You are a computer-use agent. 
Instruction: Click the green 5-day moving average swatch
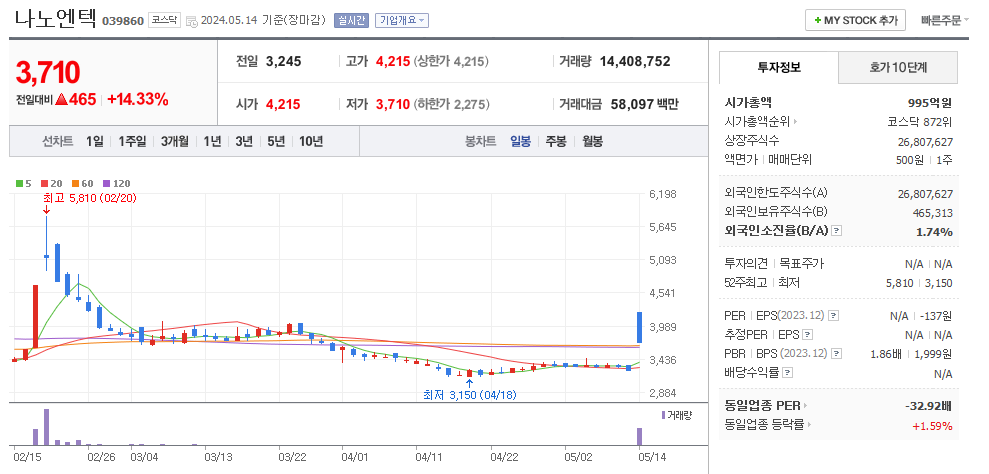(x=19, y=184)
